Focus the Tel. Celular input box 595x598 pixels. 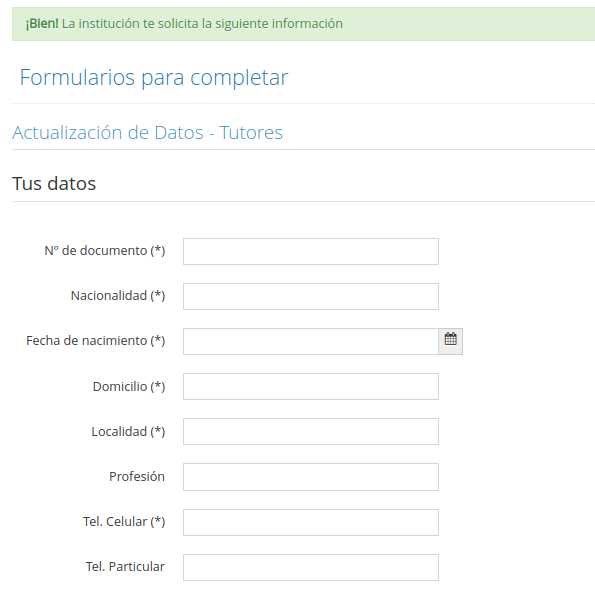311,522
